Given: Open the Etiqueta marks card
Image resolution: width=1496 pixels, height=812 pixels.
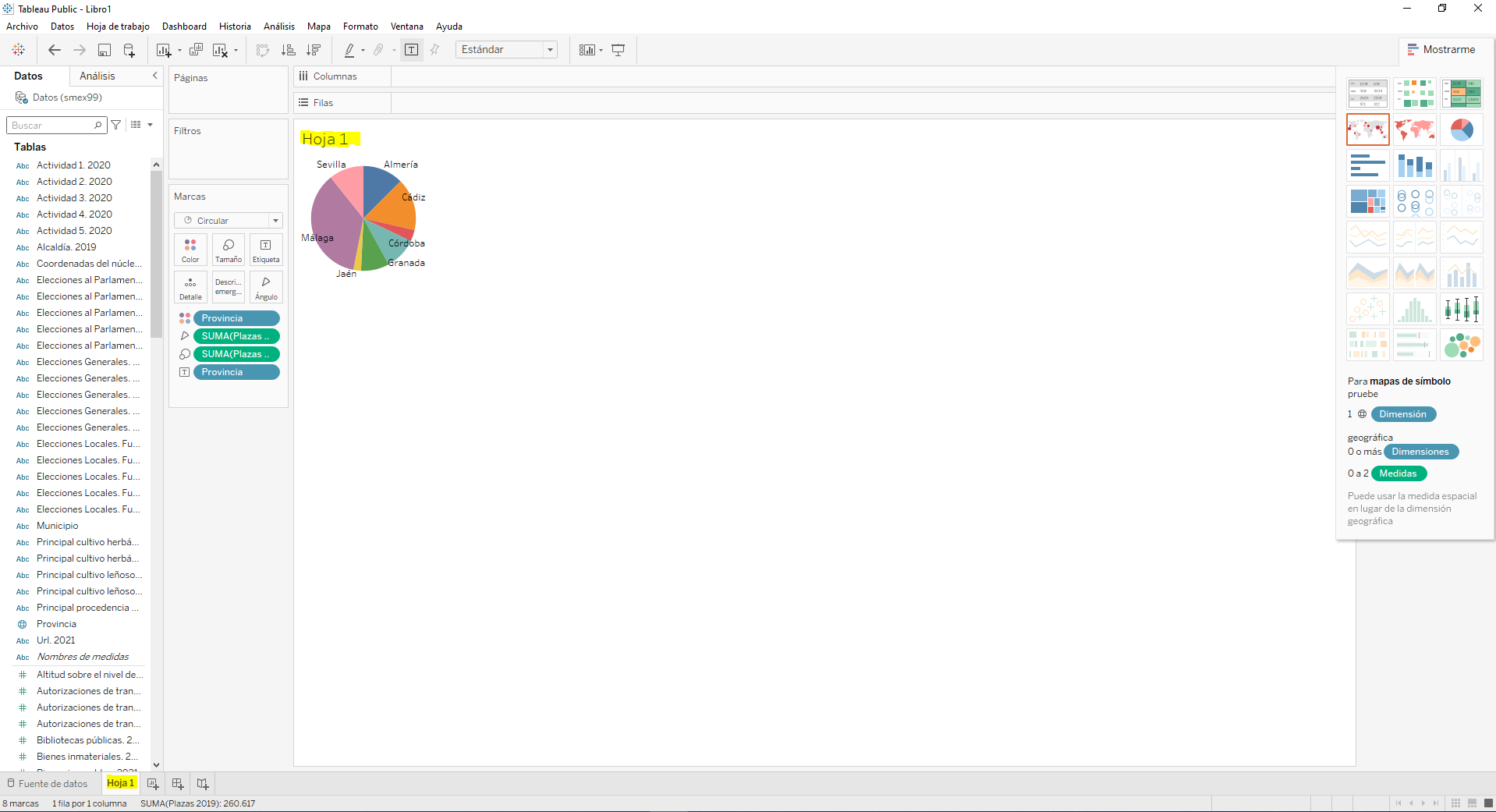Looking at the screenshot, I should click(266, 250).
